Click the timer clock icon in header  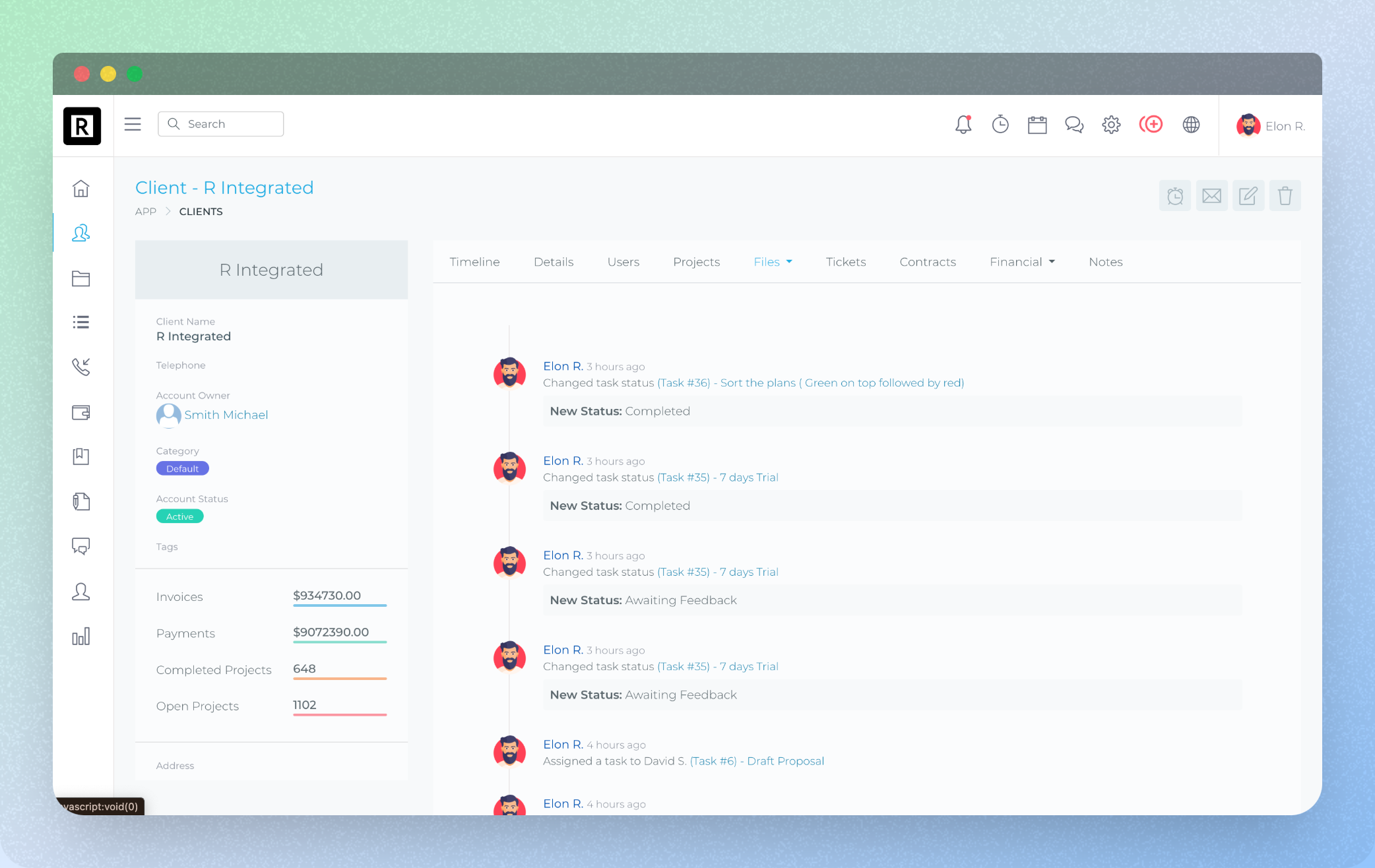(1000, 125)
